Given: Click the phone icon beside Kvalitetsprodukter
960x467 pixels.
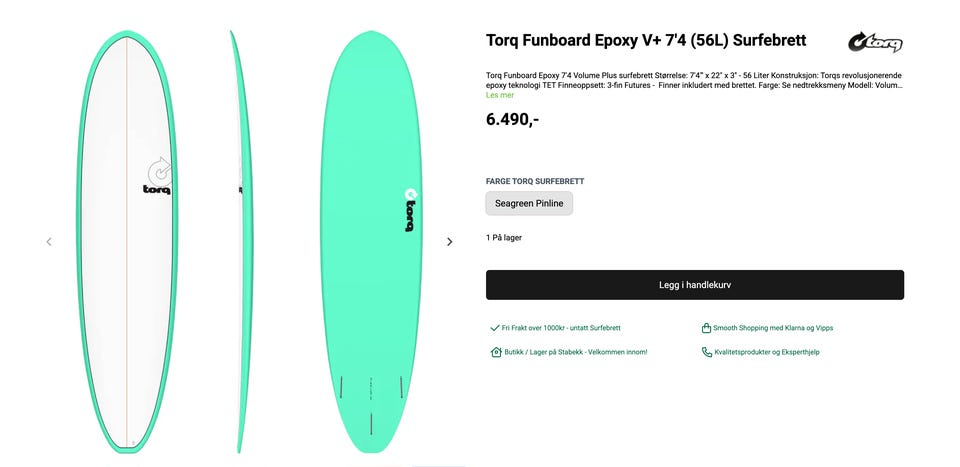Looking at the screenshot, I should point(707,352).
